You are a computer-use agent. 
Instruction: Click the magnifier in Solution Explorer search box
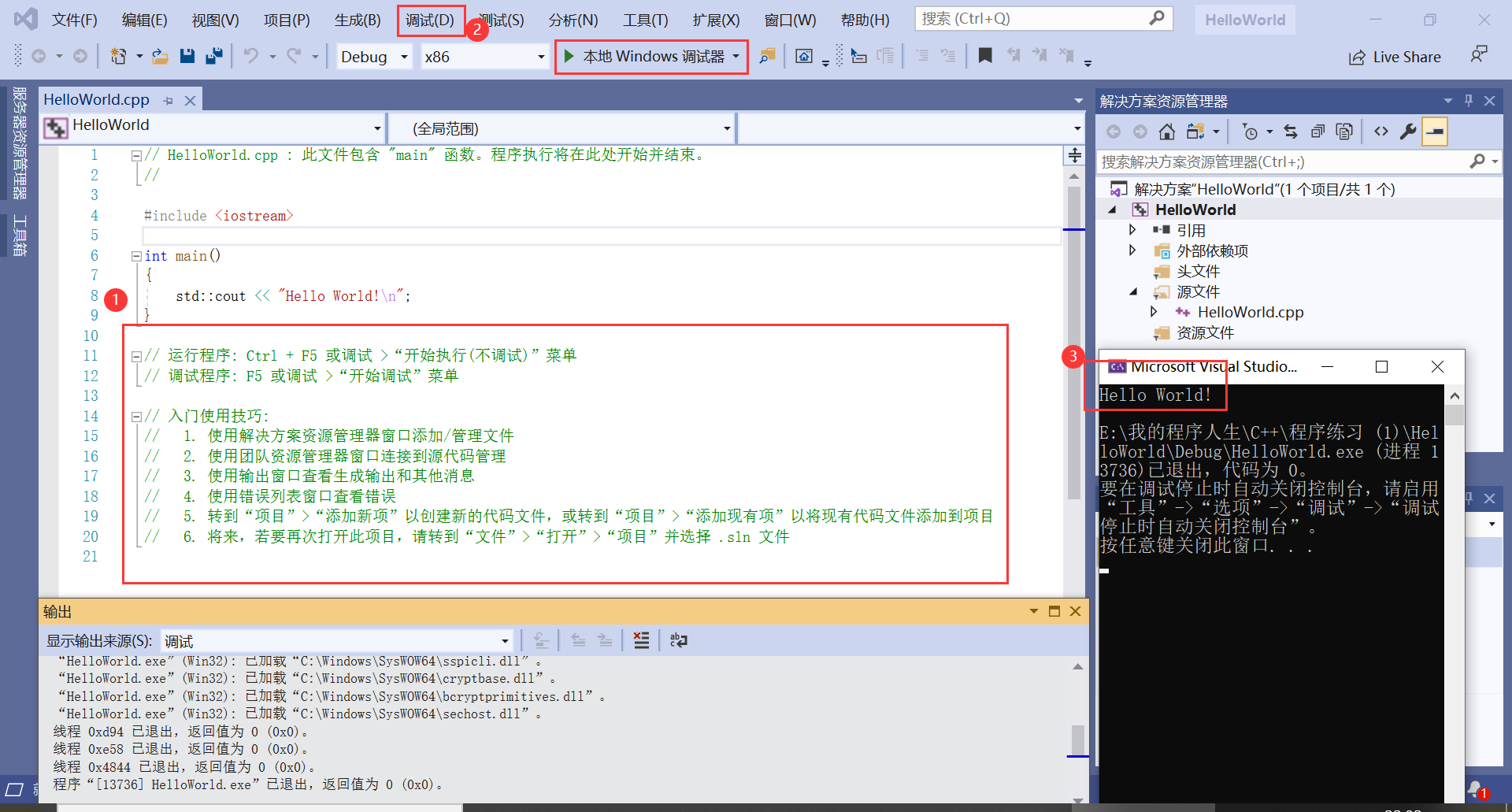pos(1477,161)
